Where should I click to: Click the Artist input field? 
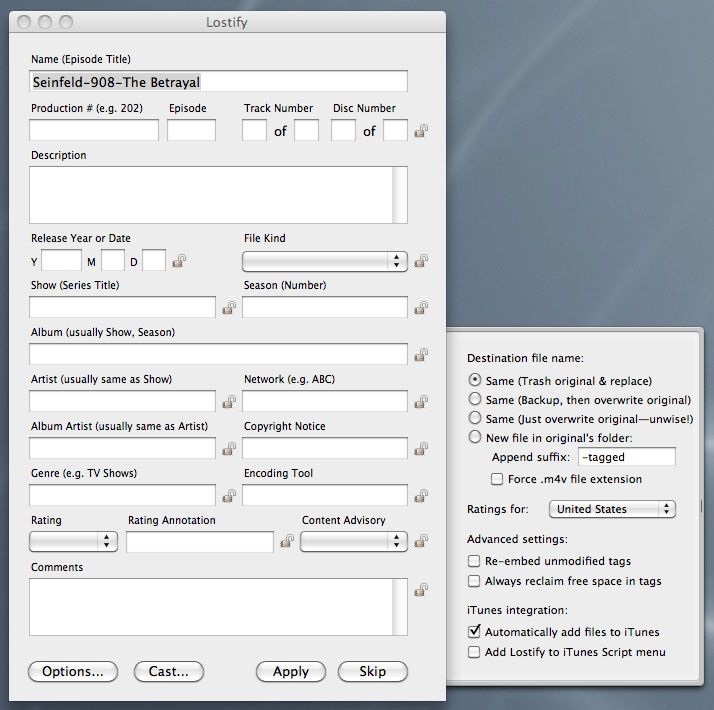click(x=122, y=401)
